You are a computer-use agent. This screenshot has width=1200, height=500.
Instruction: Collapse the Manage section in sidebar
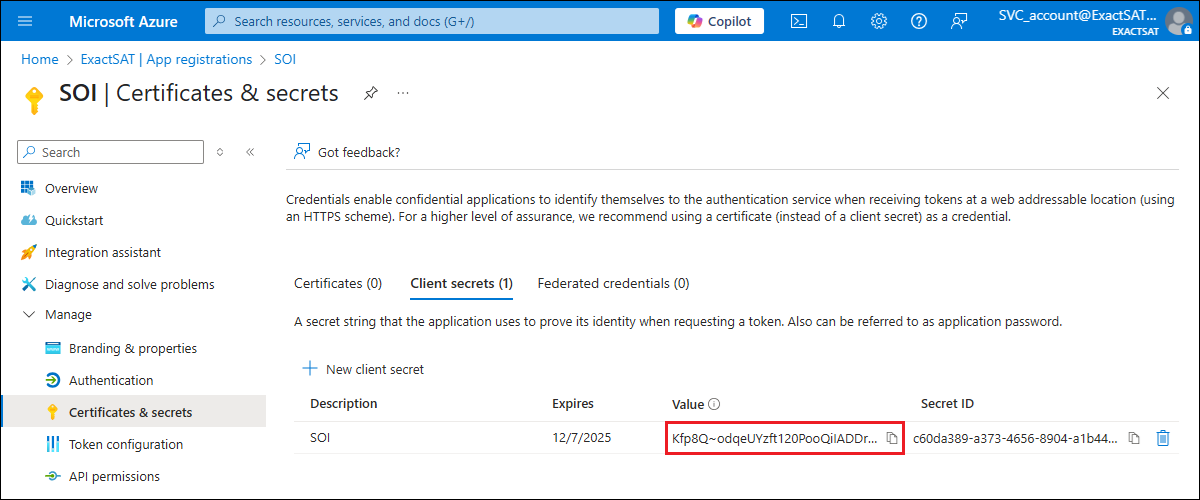27,315
